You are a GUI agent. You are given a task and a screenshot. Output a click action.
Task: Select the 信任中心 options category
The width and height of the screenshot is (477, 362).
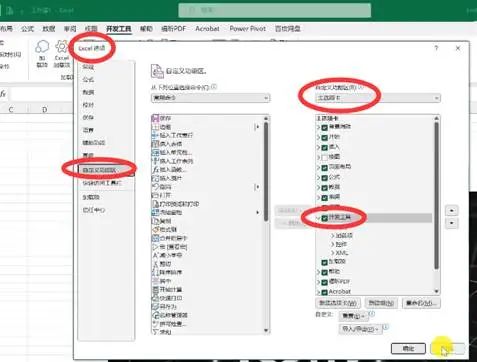click(106, 210)
